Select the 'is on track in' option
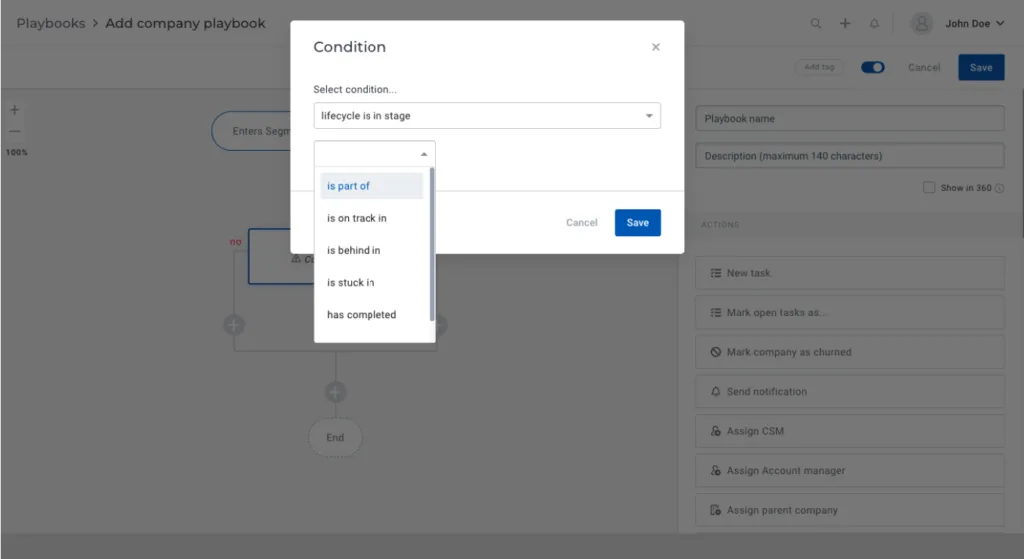Screen dimensions: 1024x559 [x=372, y=218]
